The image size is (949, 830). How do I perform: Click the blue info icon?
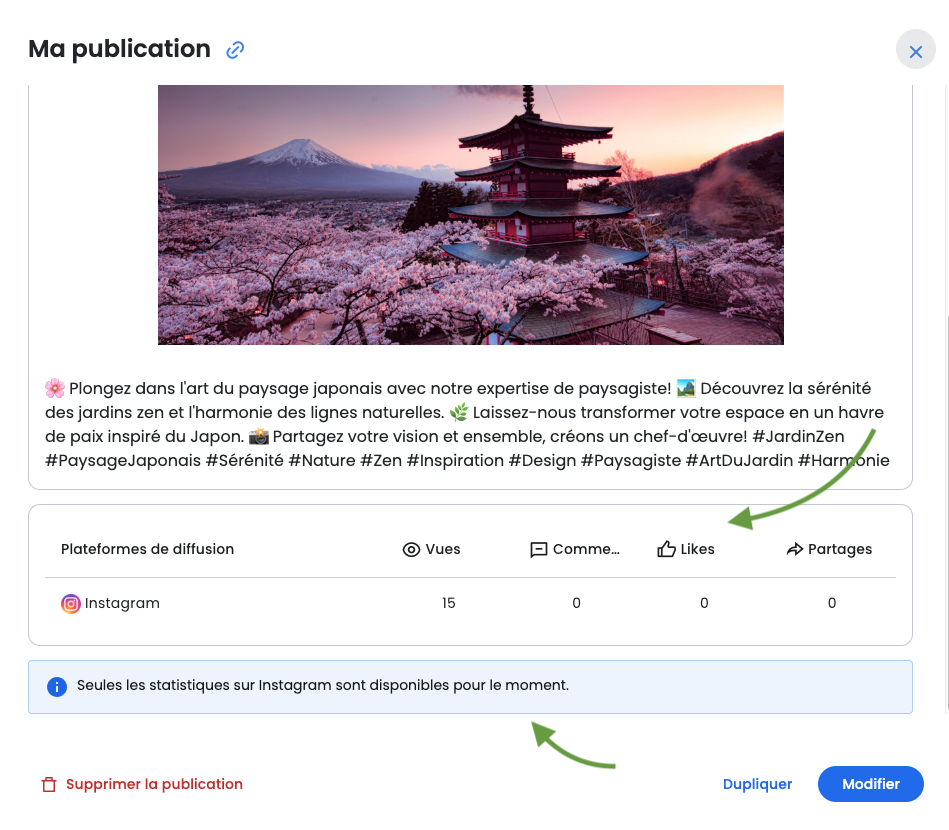tap(57, 687)
